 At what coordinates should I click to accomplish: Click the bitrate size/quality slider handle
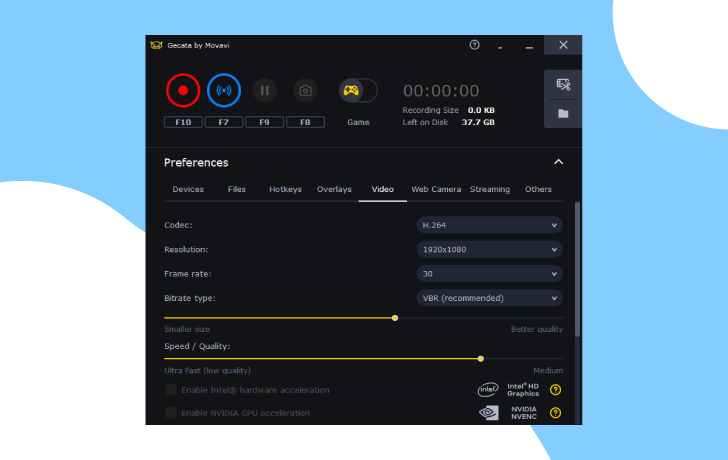(395, 318)
